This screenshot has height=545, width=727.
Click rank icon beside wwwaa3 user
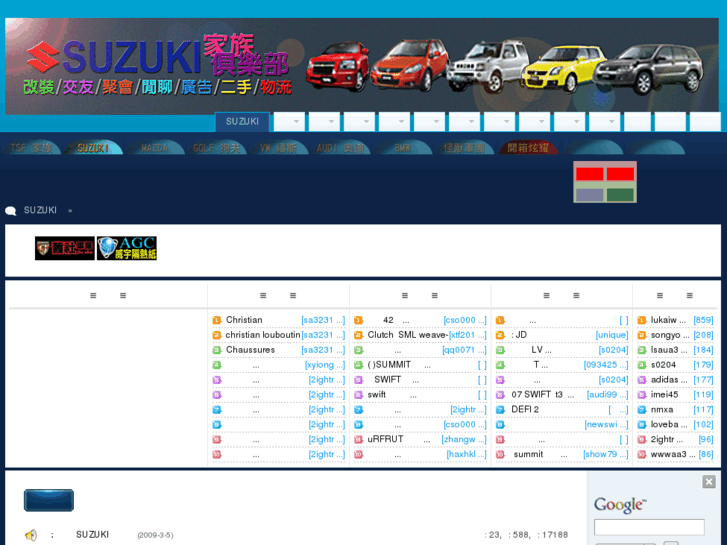(x=642, y=455)
